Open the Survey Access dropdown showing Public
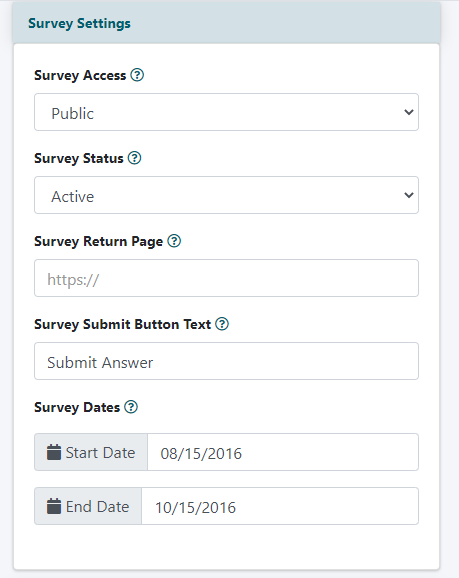459x578 pixels. tap(226, 112)
